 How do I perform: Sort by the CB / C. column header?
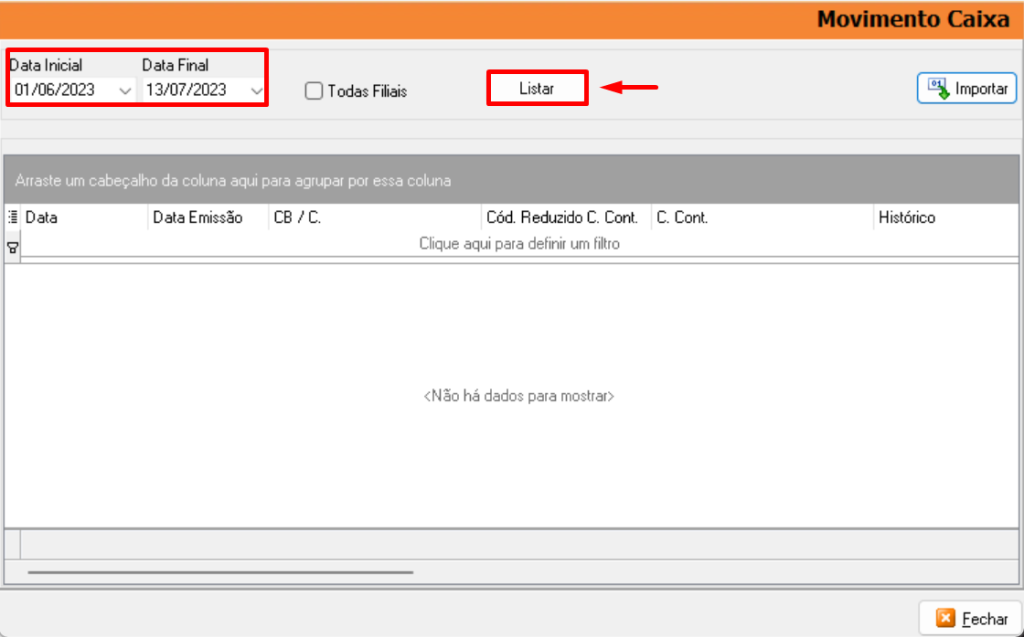pyautogui.click(x=375, y=217)
